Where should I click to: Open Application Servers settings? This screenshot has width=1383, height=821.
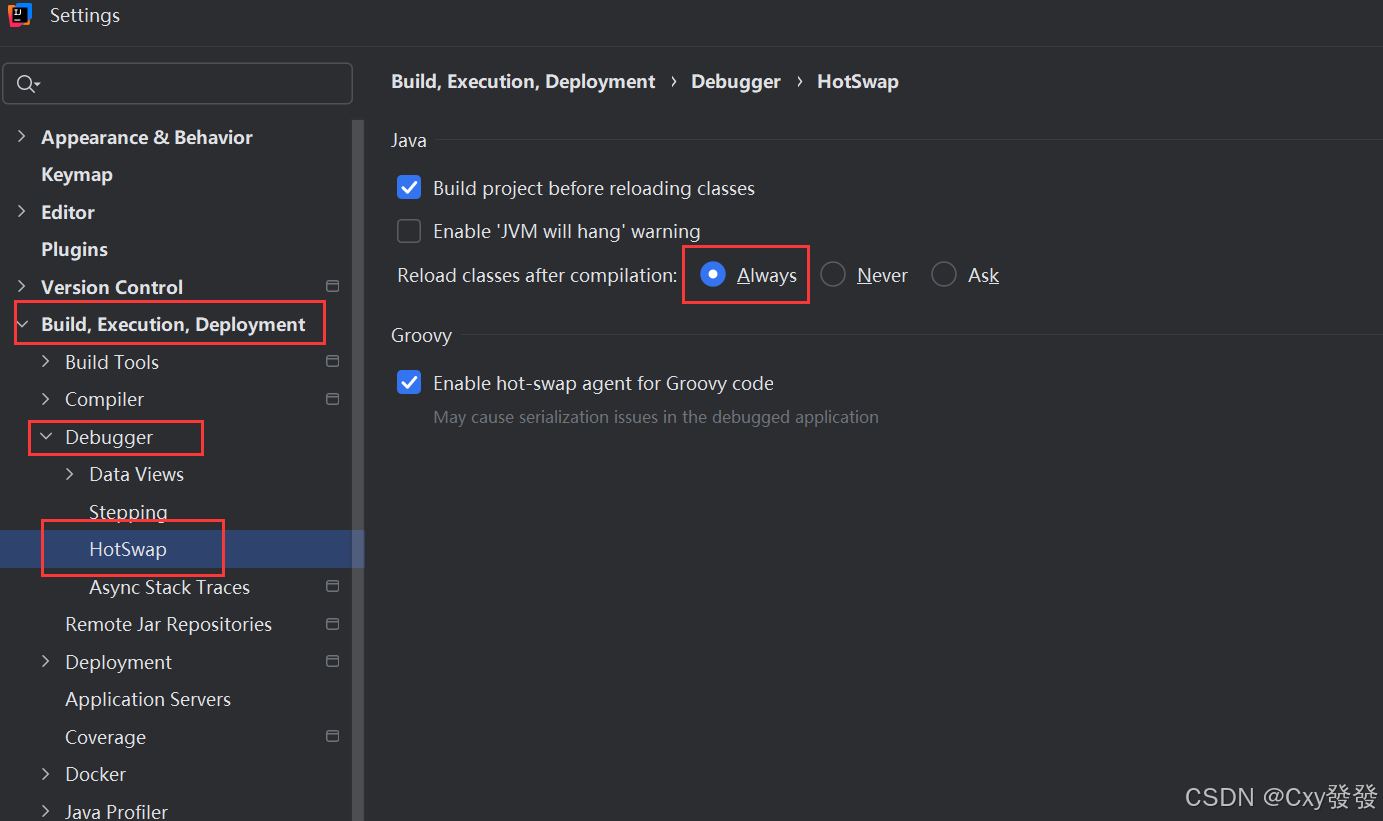tap(148, 699)
